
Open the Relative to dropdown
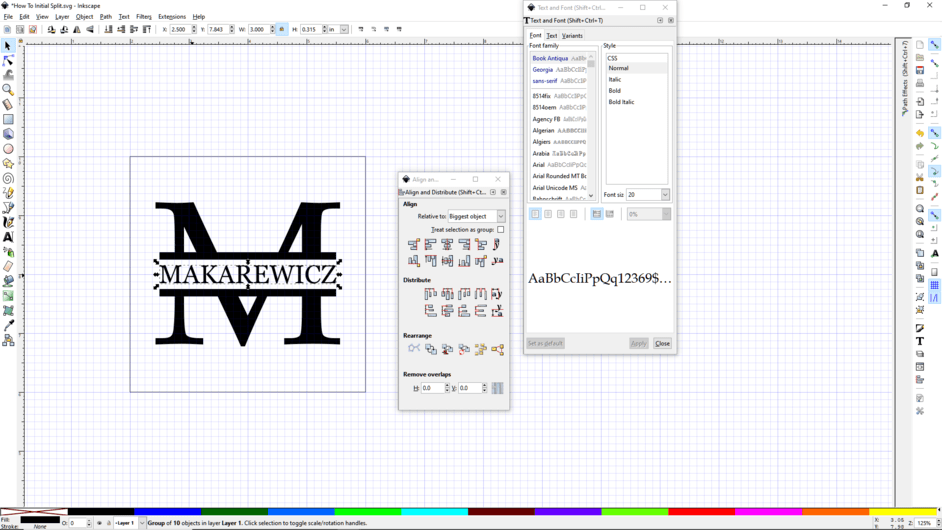pos(477,216)
